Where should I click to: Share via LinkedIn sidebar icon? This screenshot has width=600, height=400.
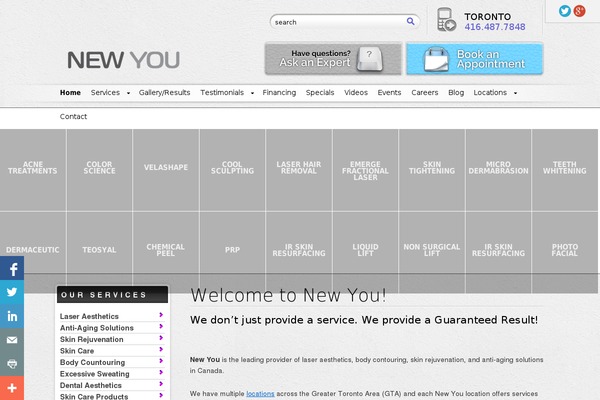tap(12, 316)
